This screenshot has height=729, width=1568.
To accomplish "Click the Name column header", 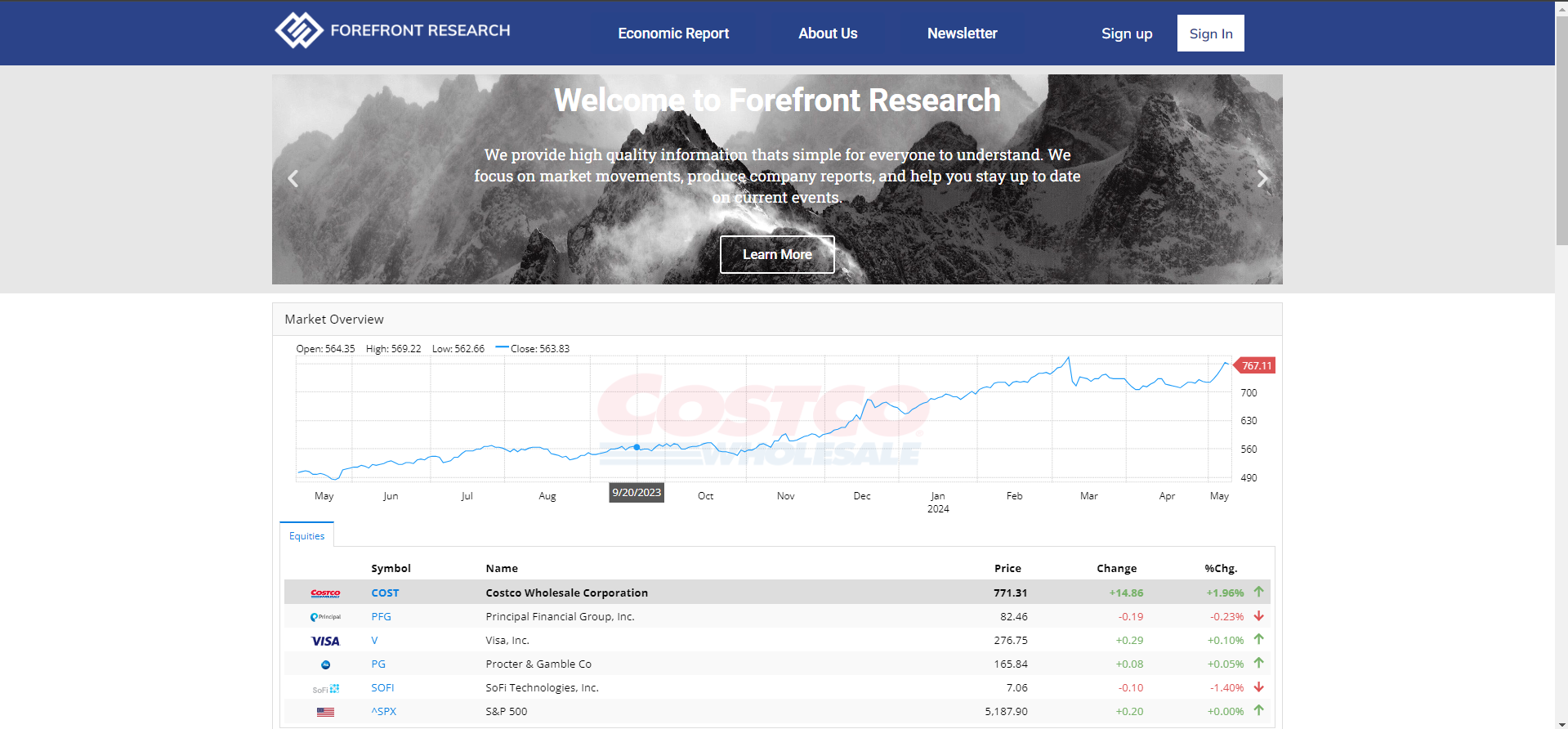I will point(502,569).
